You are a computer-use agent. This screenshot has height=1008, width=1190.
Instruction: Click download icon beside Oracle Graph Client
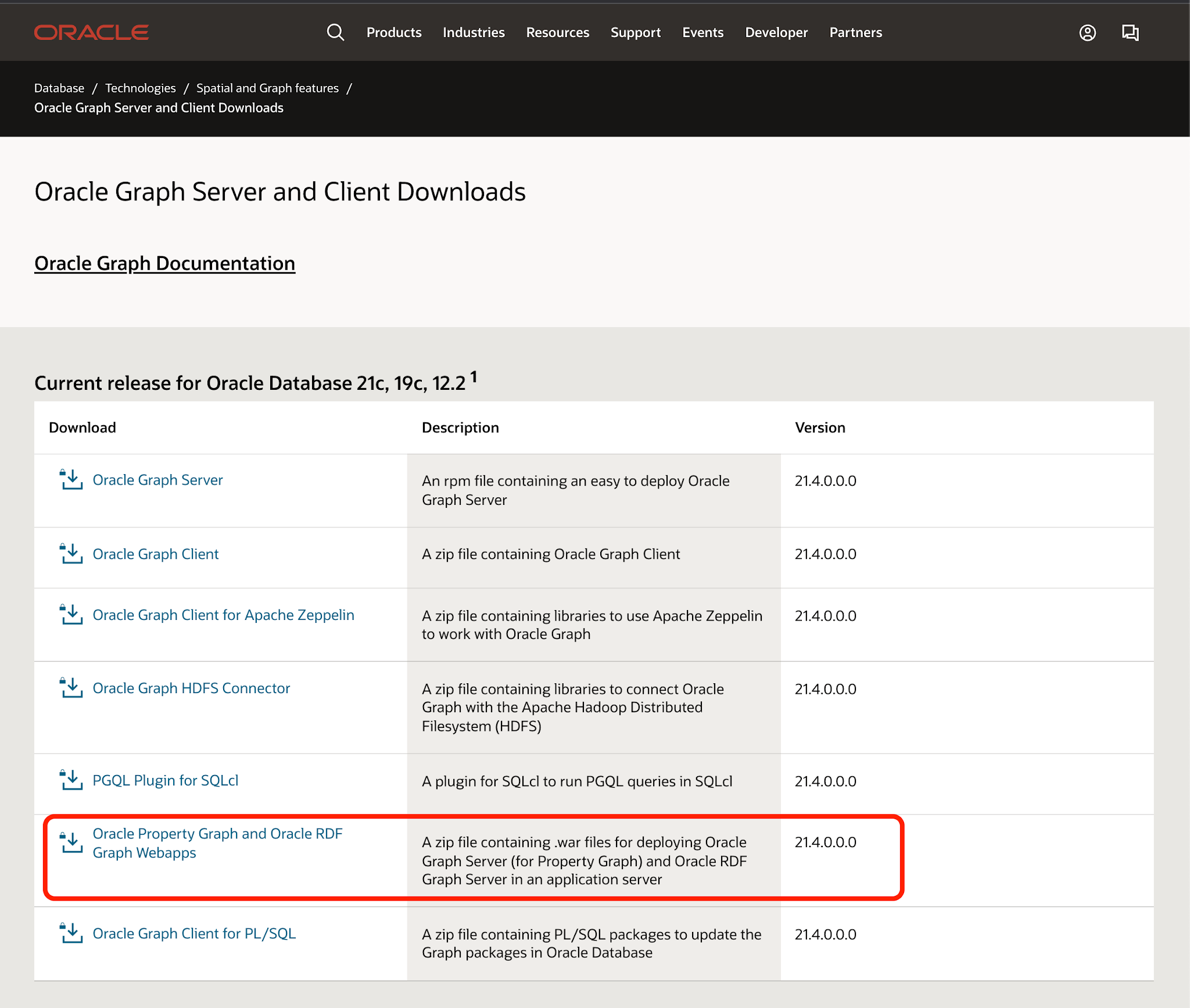pos(71,554)
